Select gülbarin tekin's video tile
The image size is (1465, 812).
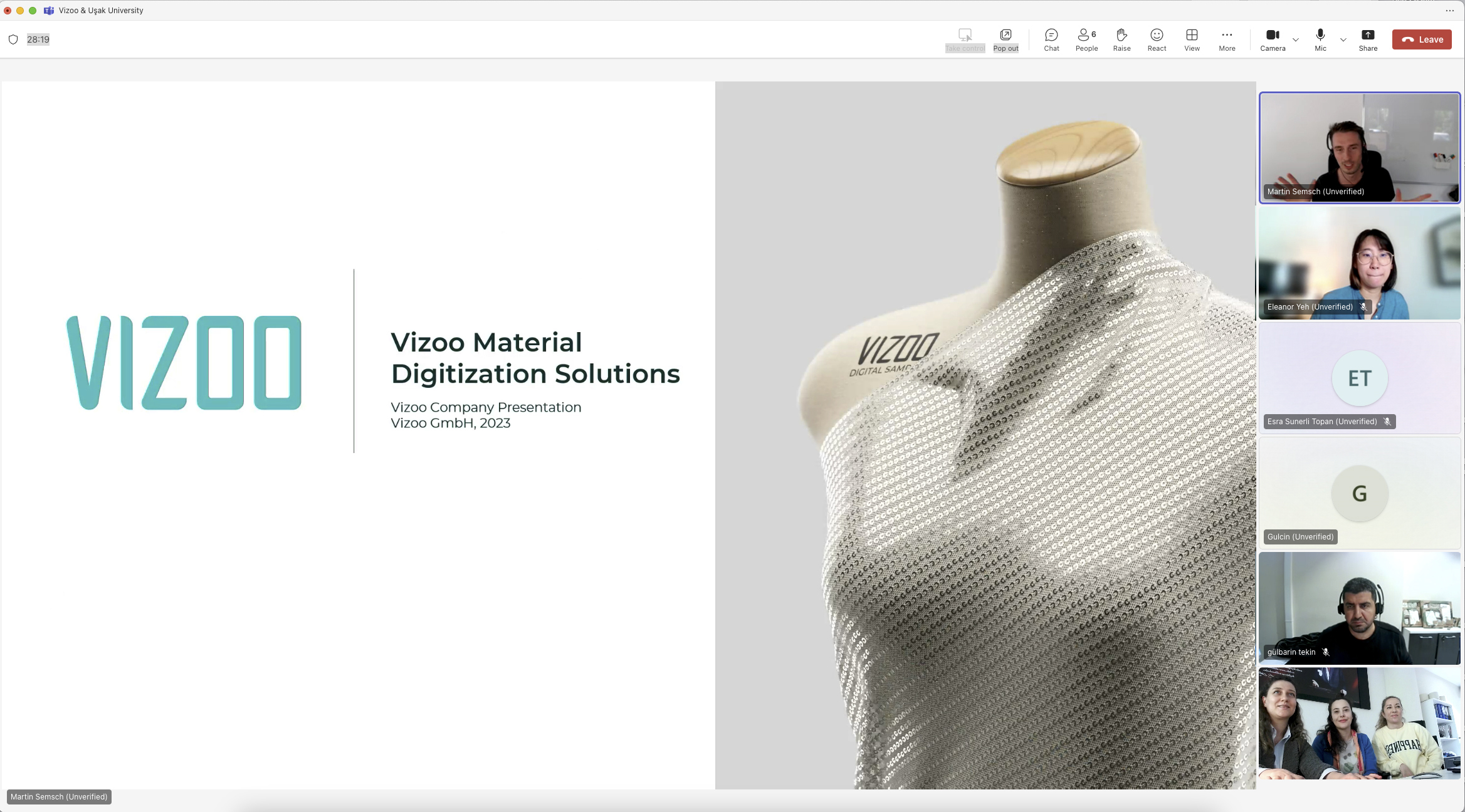(1359, 608)
